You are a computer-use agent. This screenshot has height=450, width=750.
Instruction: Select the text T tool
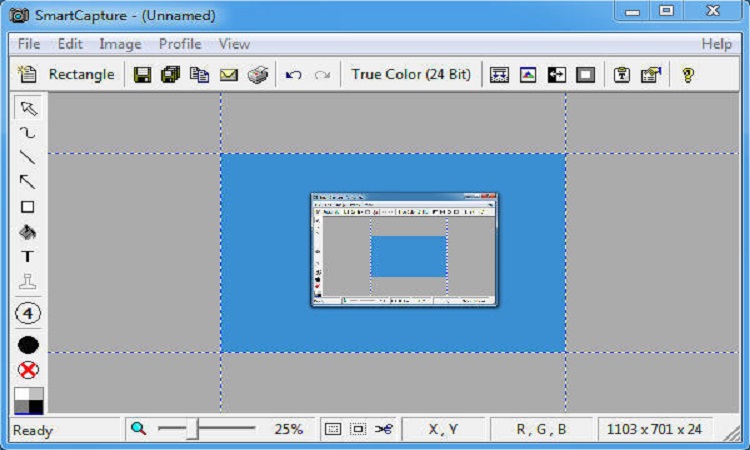(x=28, y=257)
